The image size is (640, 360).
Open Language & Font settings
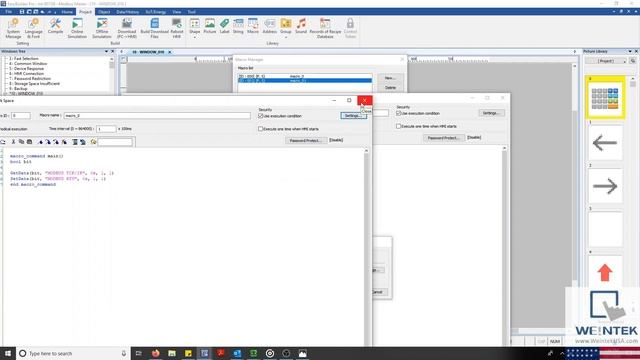point(33,28)
